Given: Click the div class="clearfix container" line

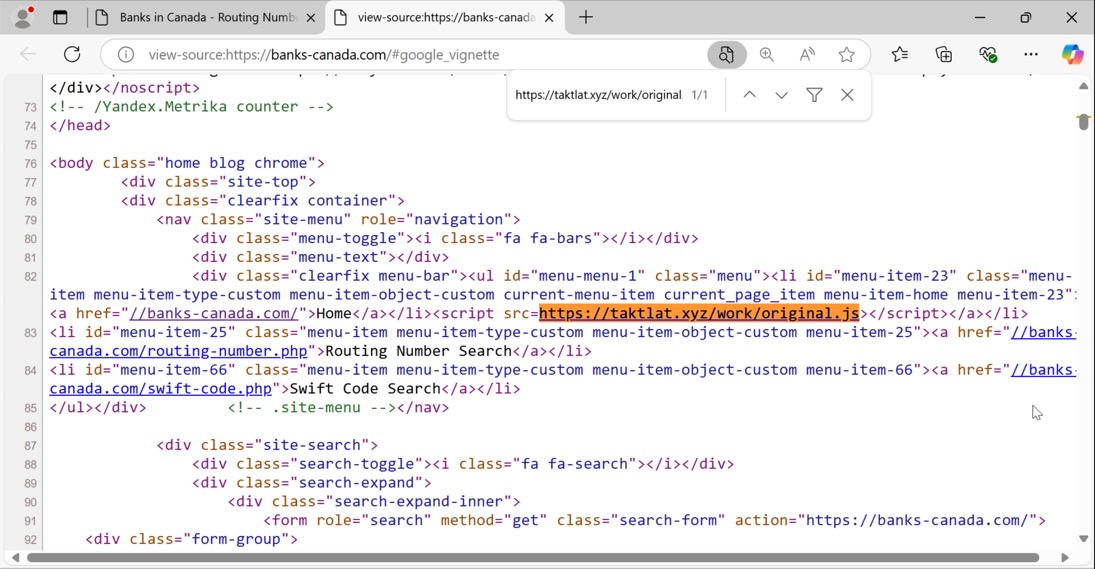Looking at the screenshot, I should [263, 201].
